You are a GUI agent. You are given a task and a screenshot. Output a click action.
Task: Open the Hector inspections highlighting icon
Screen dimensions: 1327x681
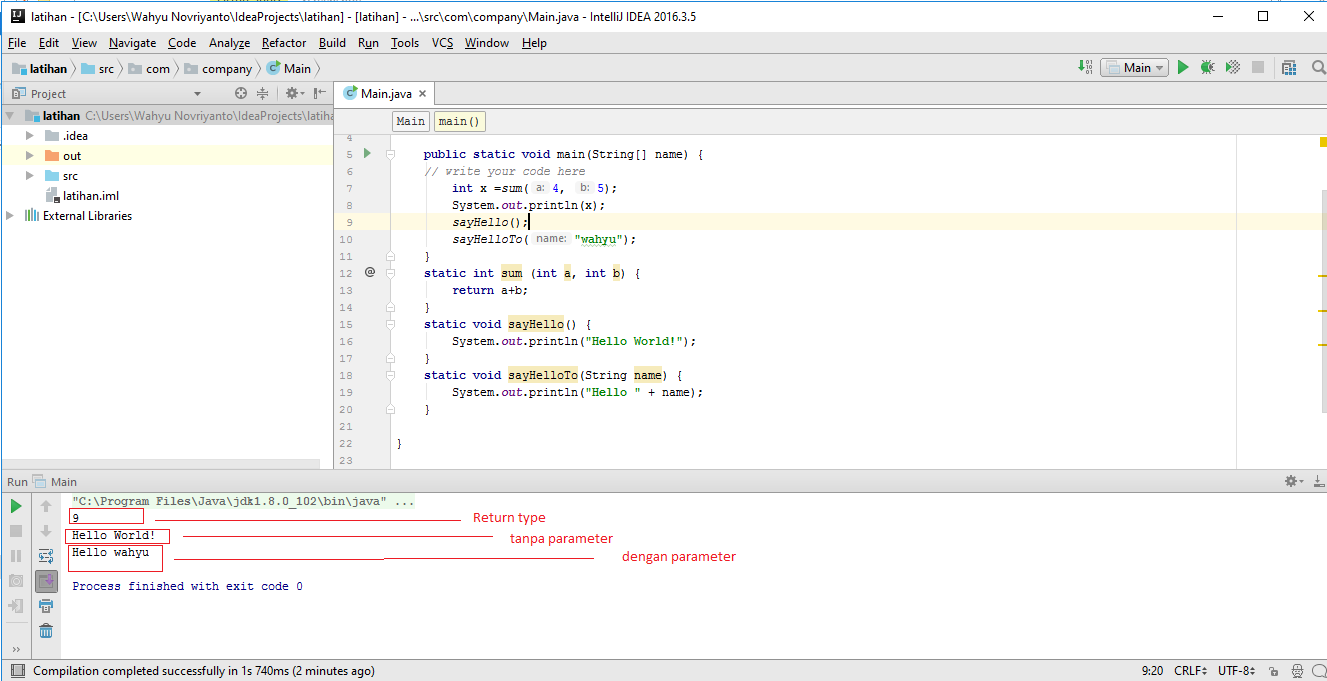[x=1297, y=670]
